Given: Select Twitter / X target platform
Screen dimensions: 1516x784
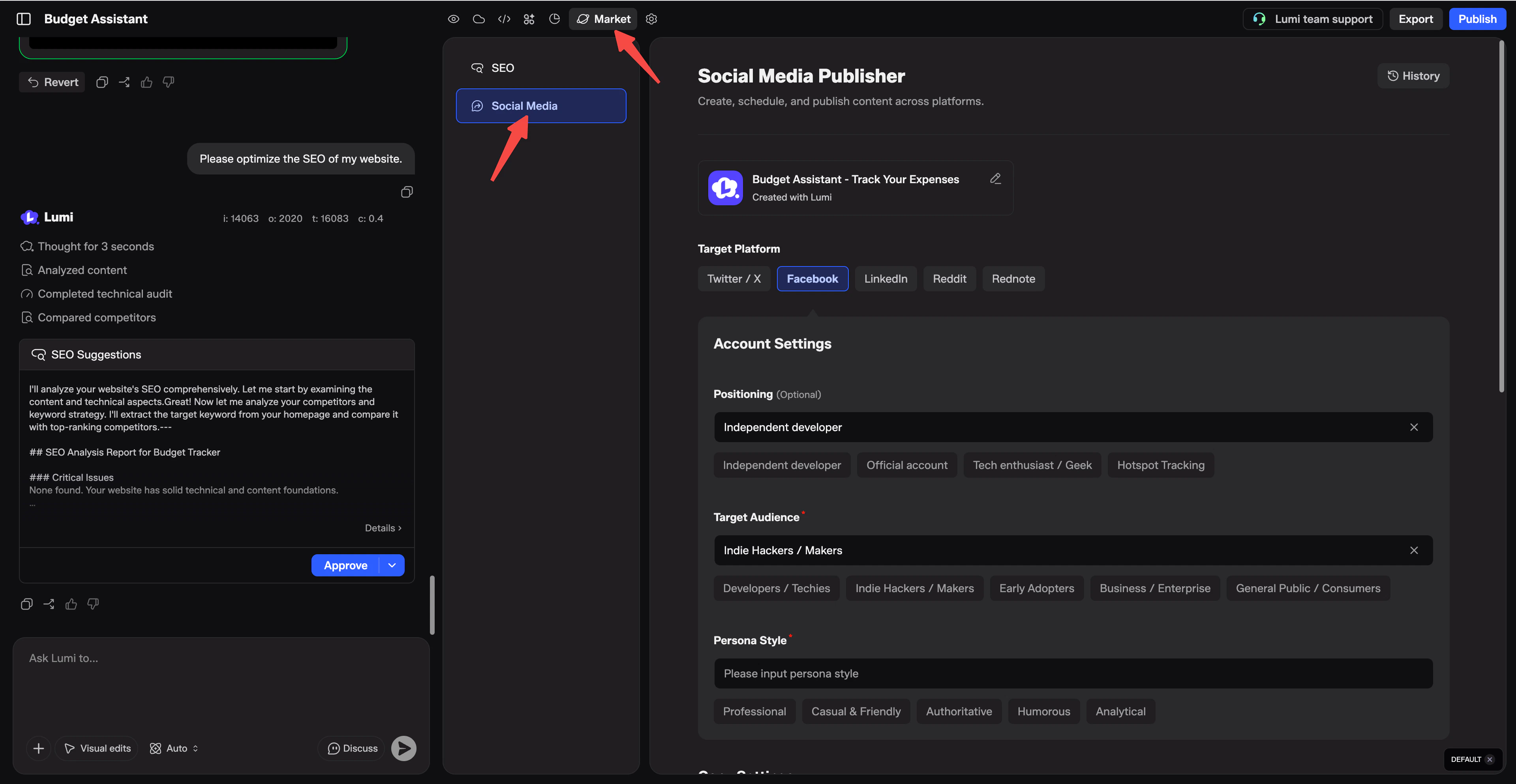Looking at the screenshot, I should click(733, 279).
